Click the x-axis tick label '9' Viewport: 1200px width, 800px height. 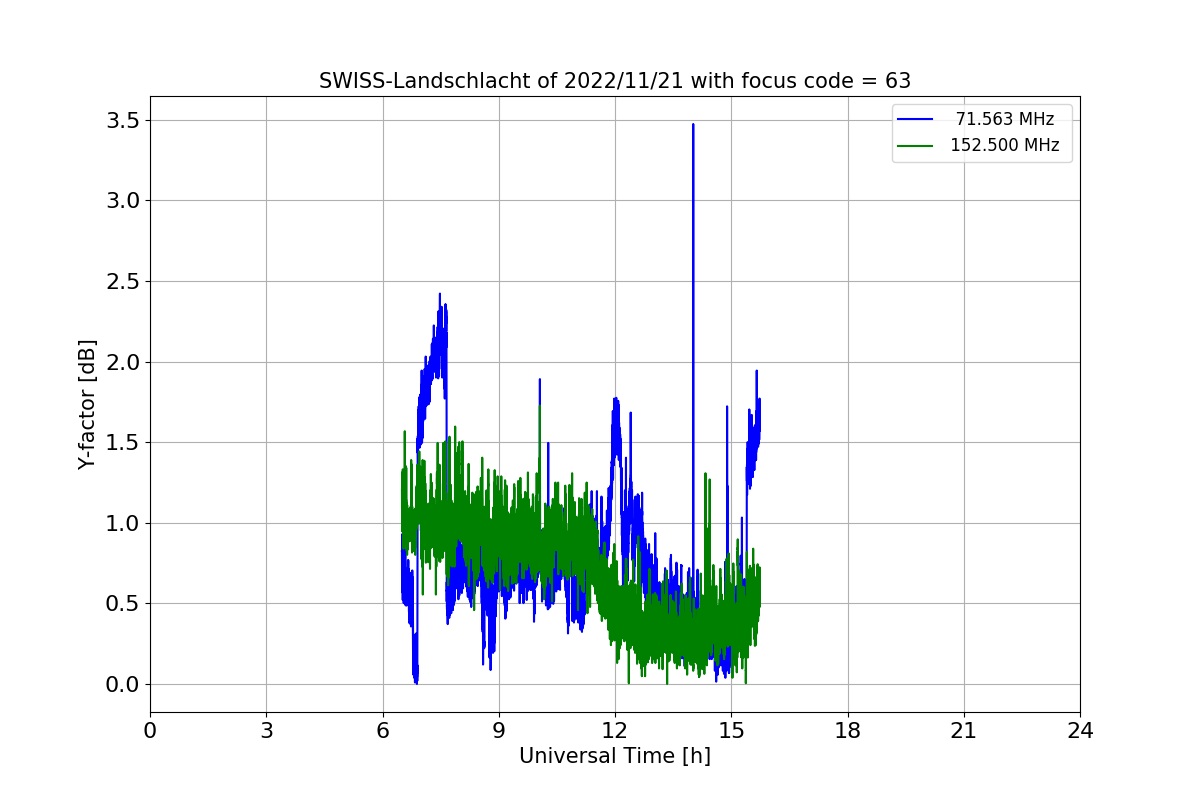(x=499, y=730)
